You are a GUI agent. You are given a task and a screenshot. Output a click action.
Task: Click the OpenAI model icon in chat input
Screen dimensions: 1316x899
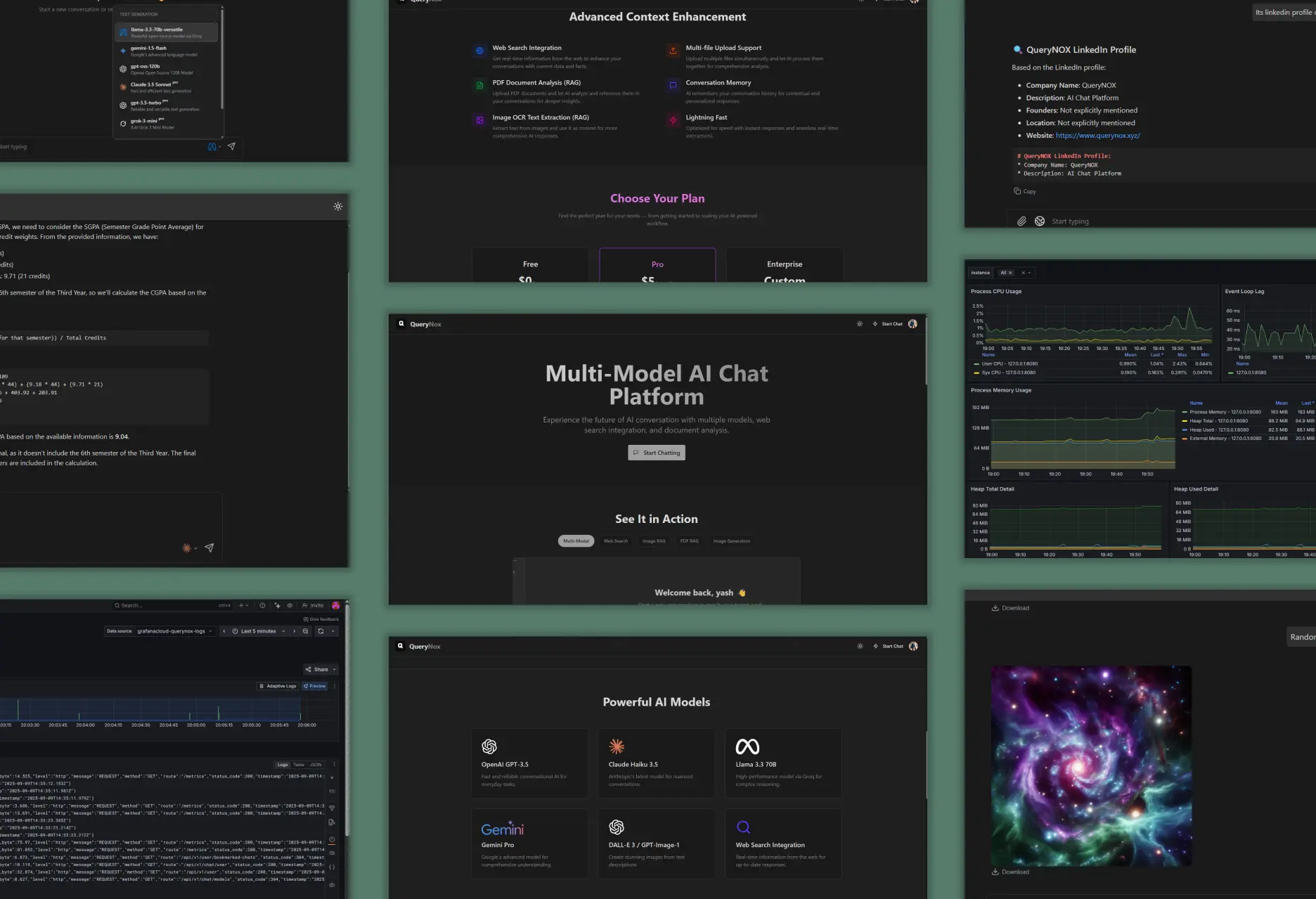(x=1040, y=221)
